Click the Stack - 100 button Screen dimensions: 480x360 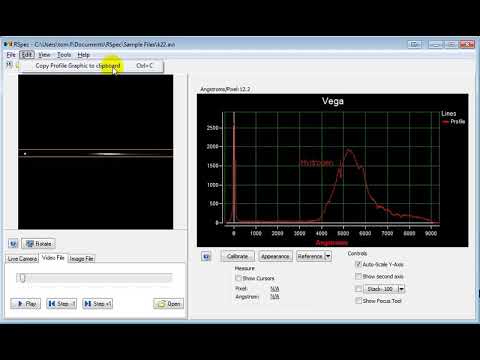point(381,289)
